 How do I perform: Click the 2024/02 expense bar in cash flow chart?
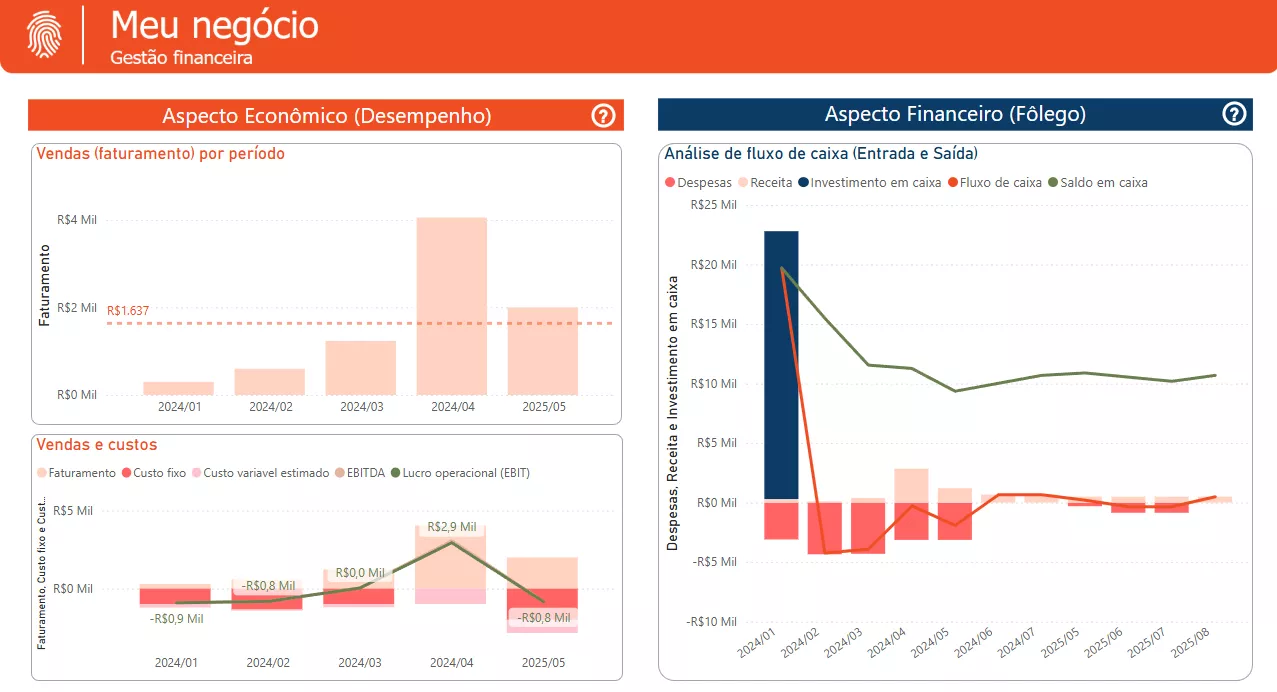(x=825, y=528)
